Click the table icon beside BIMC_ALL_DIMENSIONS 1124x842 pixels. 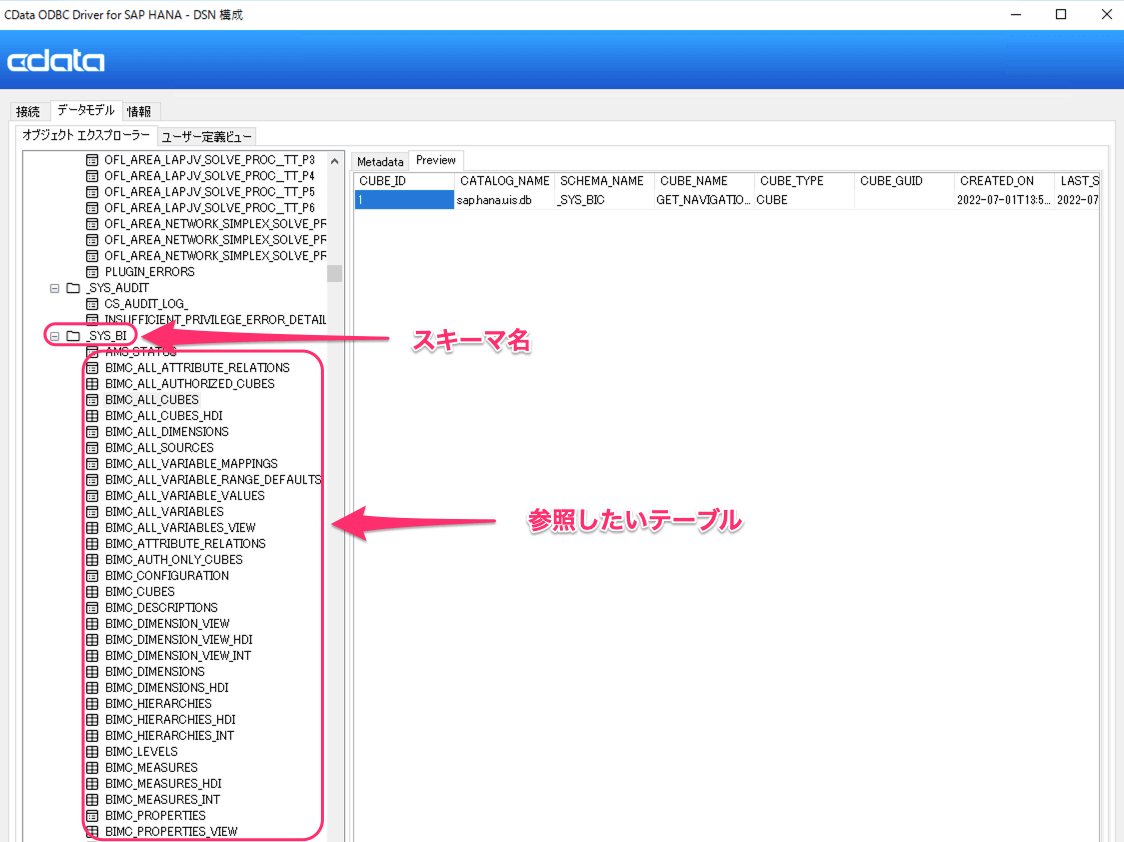(x=92, y=431)
